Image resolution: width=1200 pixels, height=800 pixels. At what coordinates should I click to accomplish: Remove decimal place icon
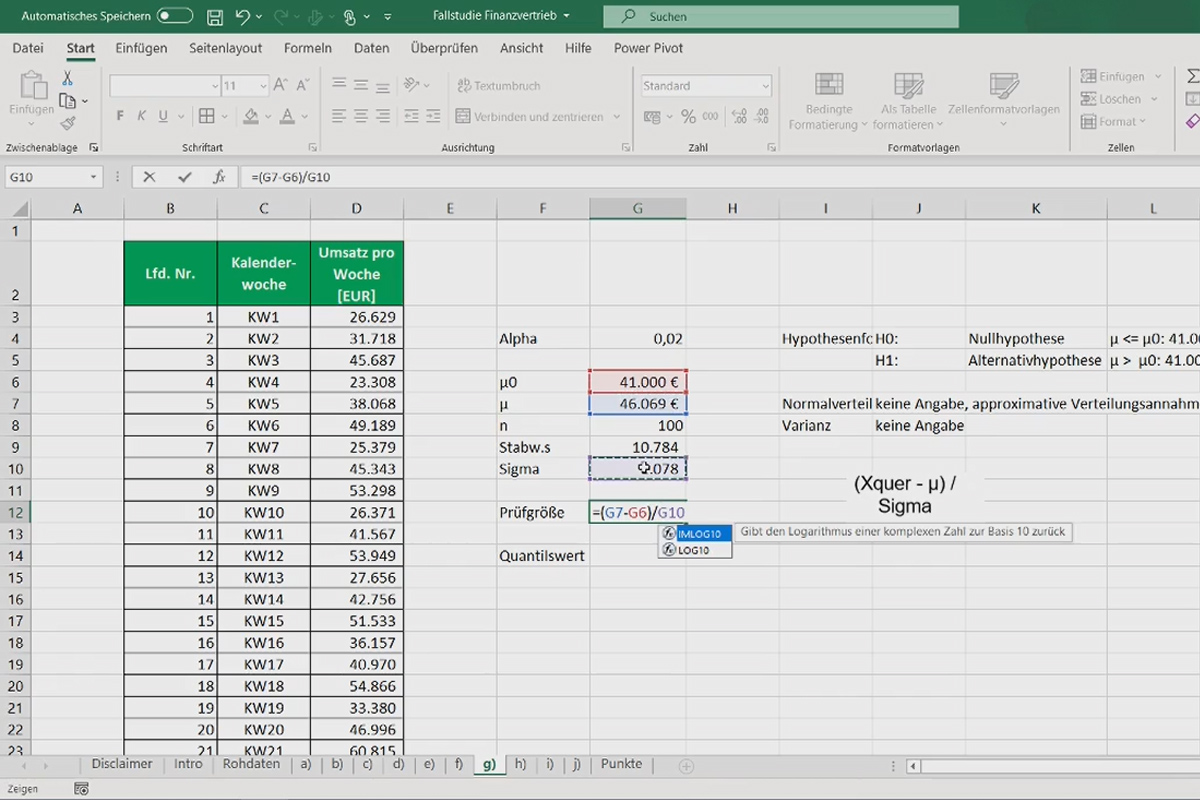click(x=764, y=116)
